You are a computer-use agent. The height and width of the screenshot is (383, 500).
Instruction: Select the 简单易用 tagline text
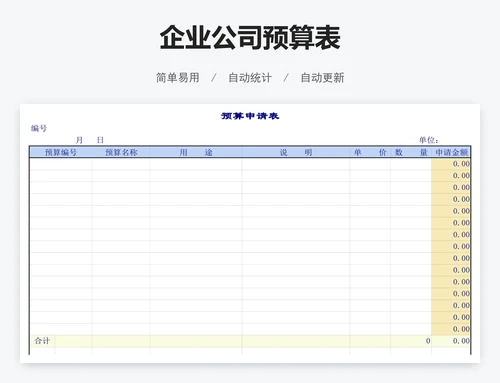pyautogui.click(x=178, y=78)
